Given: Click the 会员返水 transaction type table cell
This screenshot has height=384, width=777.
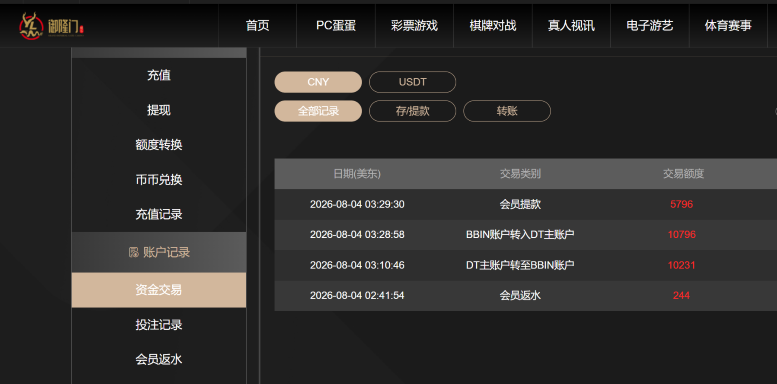Looking at the screenshot, I should click(520, 296).
